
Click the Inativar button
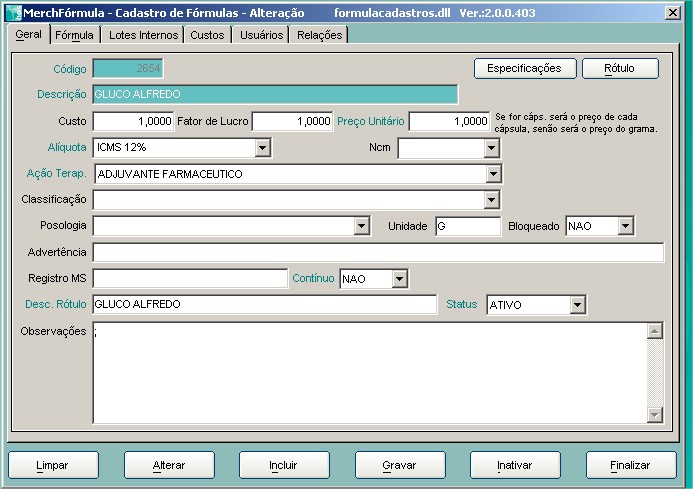pos(514,466)
